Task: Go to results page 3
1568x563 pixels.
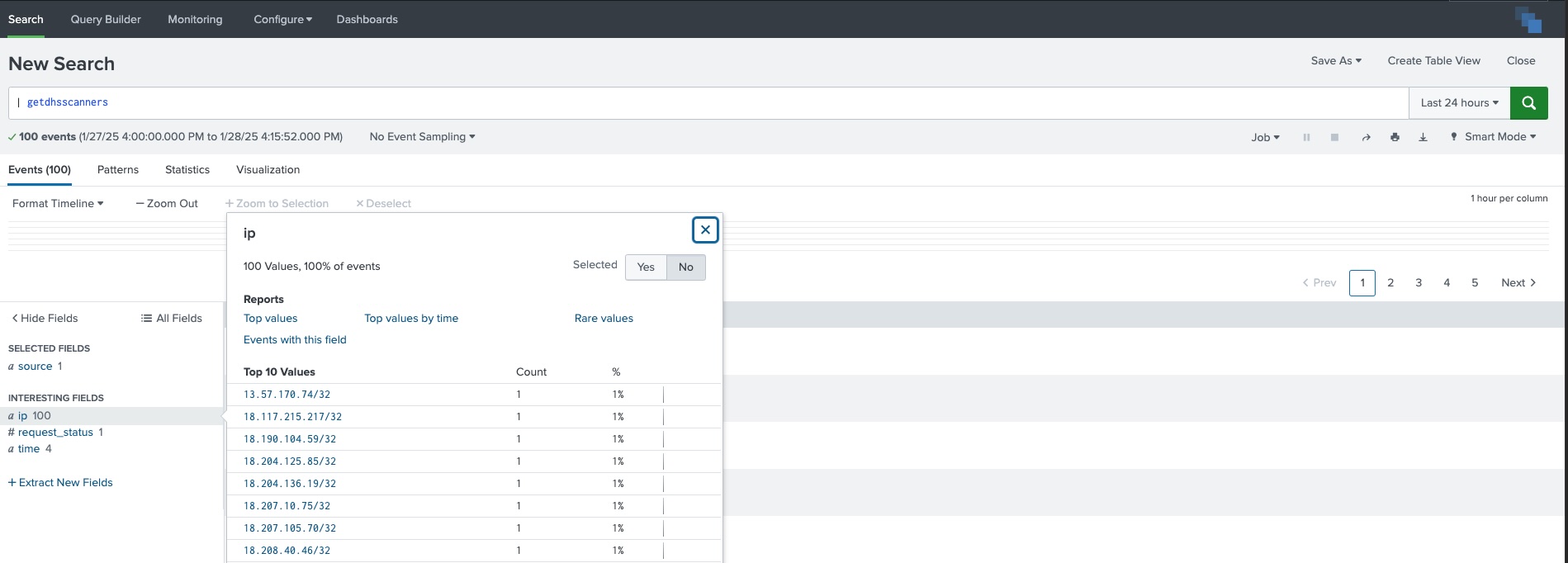Action: [x=1419, y=283]
